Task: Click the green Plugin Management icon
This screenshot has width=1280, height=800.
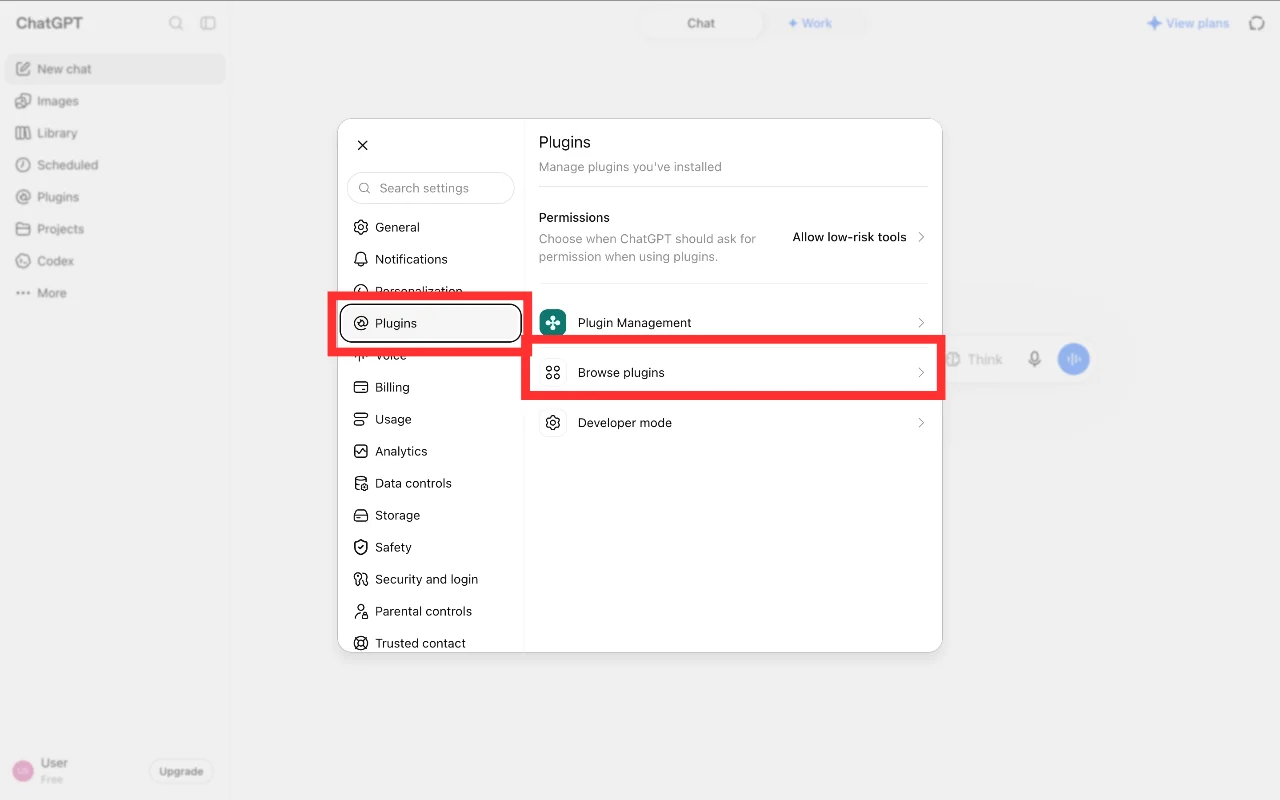Action: (x=553, y=322)
